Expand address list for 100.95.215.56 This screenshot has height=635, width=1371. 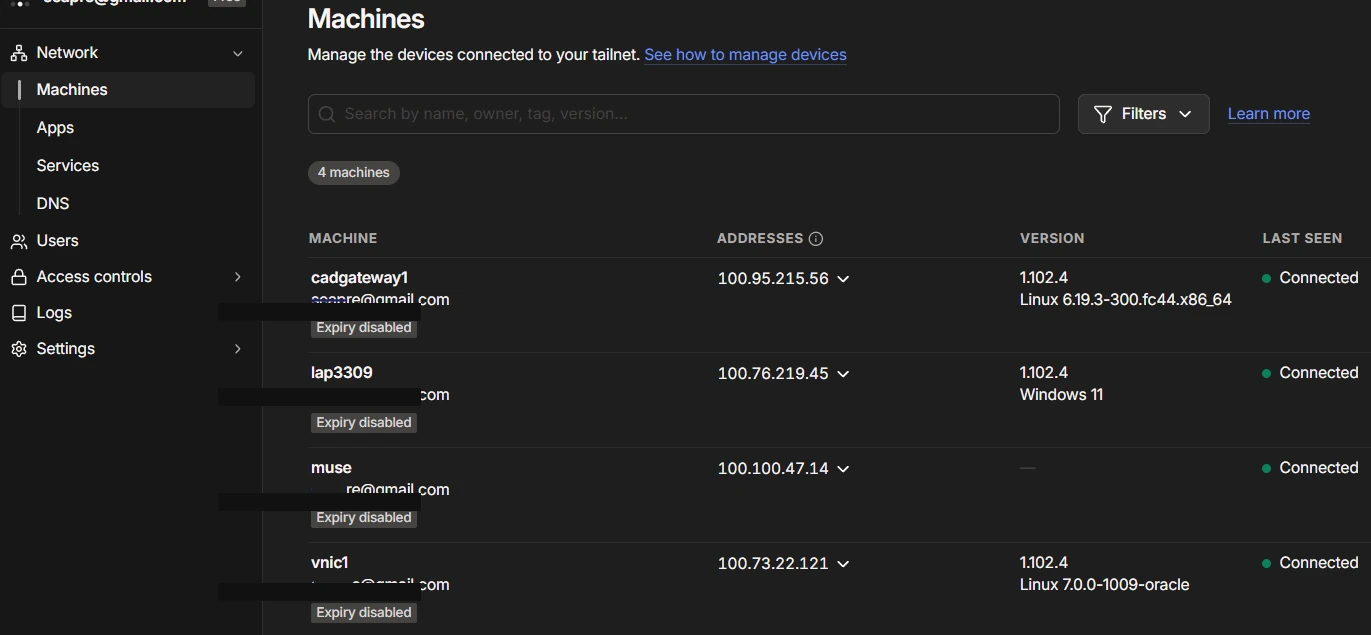[x=843, y=279]
